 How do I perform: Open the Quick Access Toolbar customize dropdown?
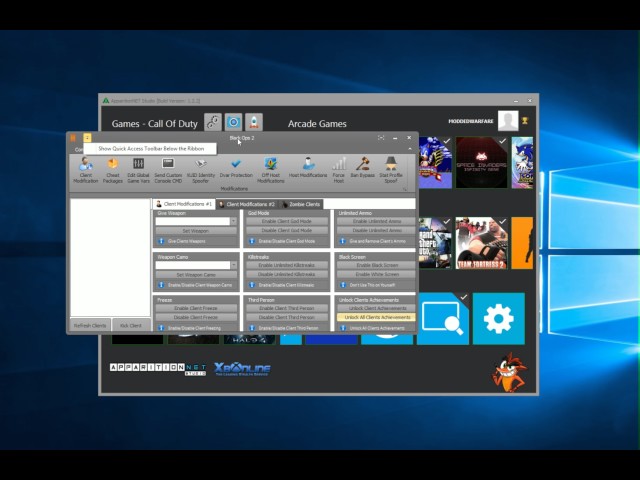87,138
